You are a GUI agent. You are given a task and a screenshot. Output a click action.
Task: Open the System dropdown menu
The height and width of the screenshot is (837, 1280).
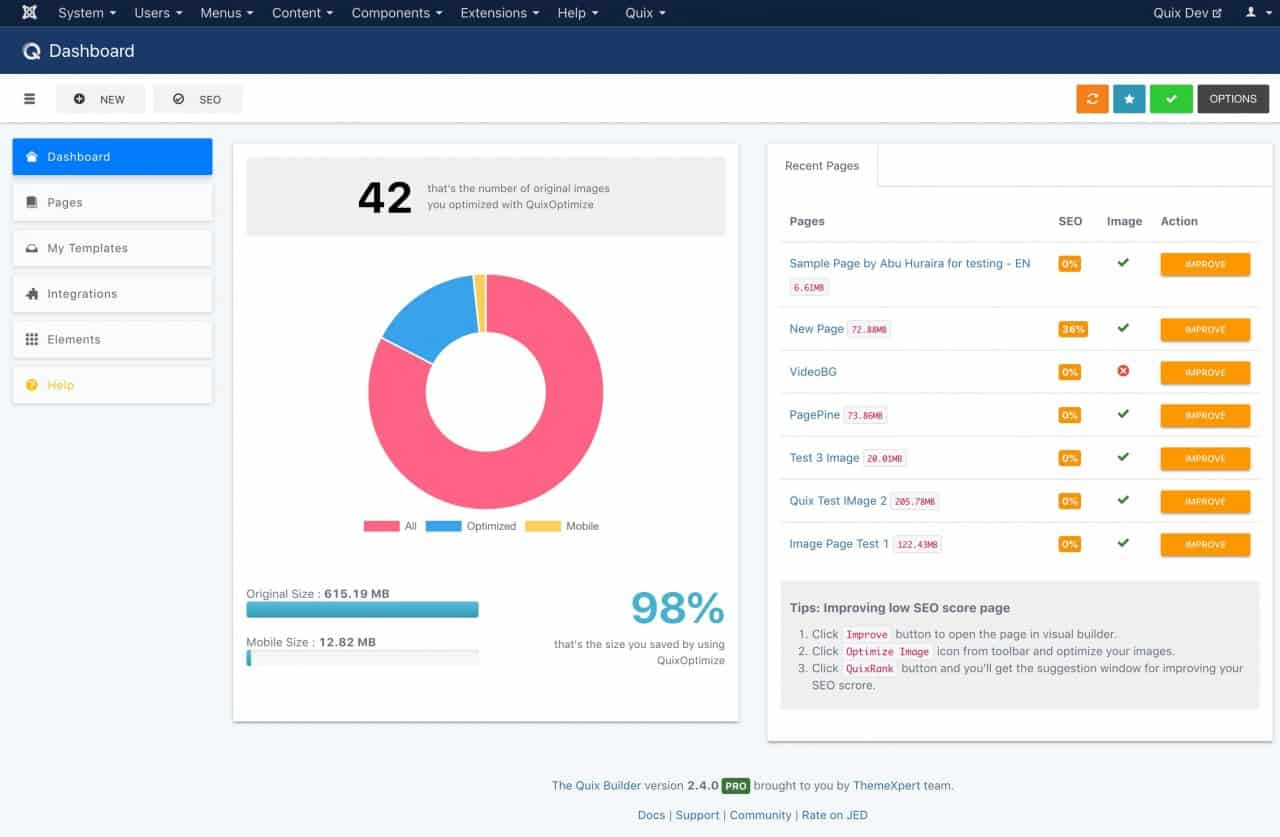(x=87, y=13)
